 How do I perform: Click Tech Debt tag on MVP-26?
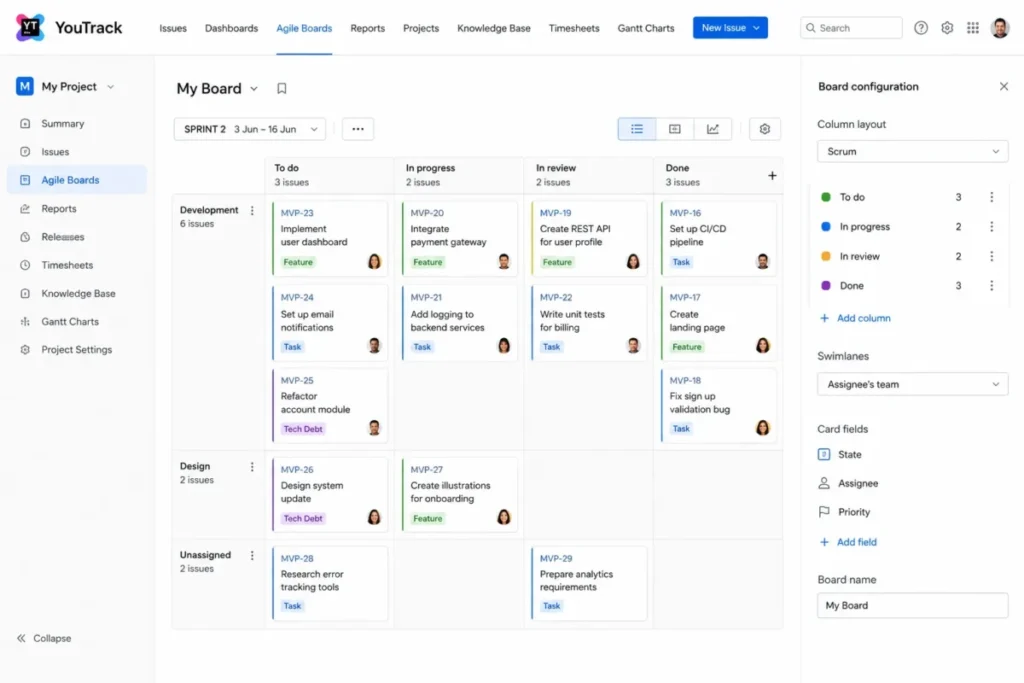(303, 518)
